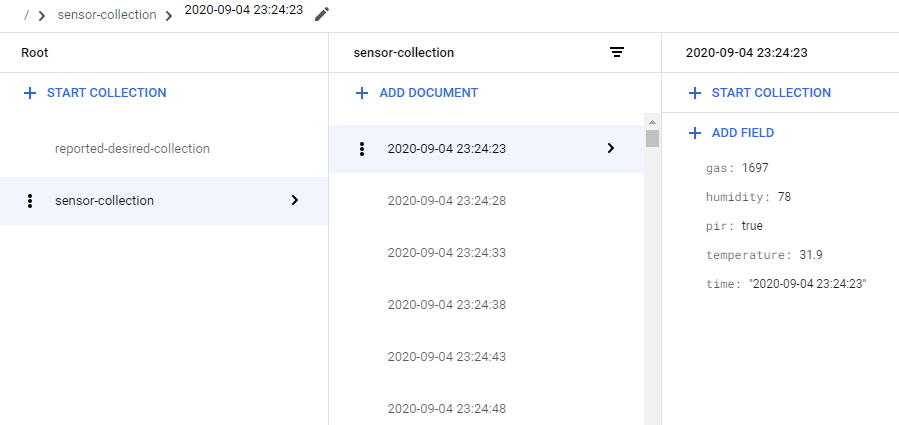Select the reported-desired-collection item
The width and height of the screenshot is (899, 425).
tap(132, 149)
